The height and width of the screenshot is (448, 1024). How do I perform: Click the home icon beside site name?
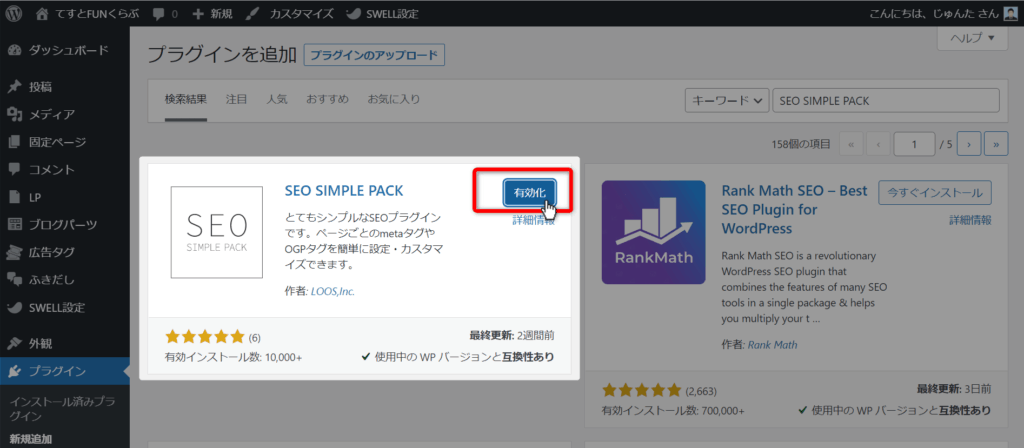pos(42,13)
